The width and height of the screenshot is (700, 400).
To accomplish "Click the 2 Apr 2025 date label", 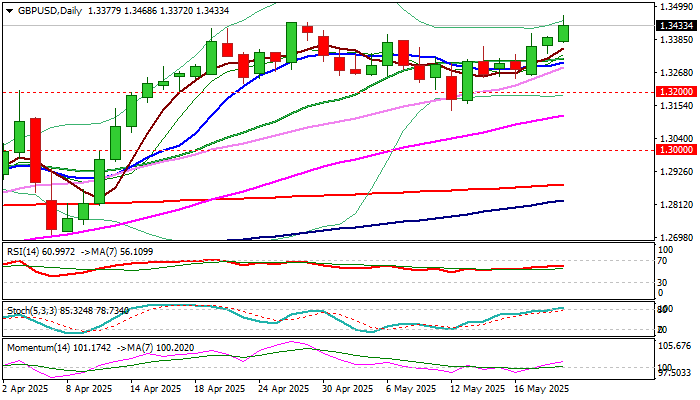I will click(25, 389).
